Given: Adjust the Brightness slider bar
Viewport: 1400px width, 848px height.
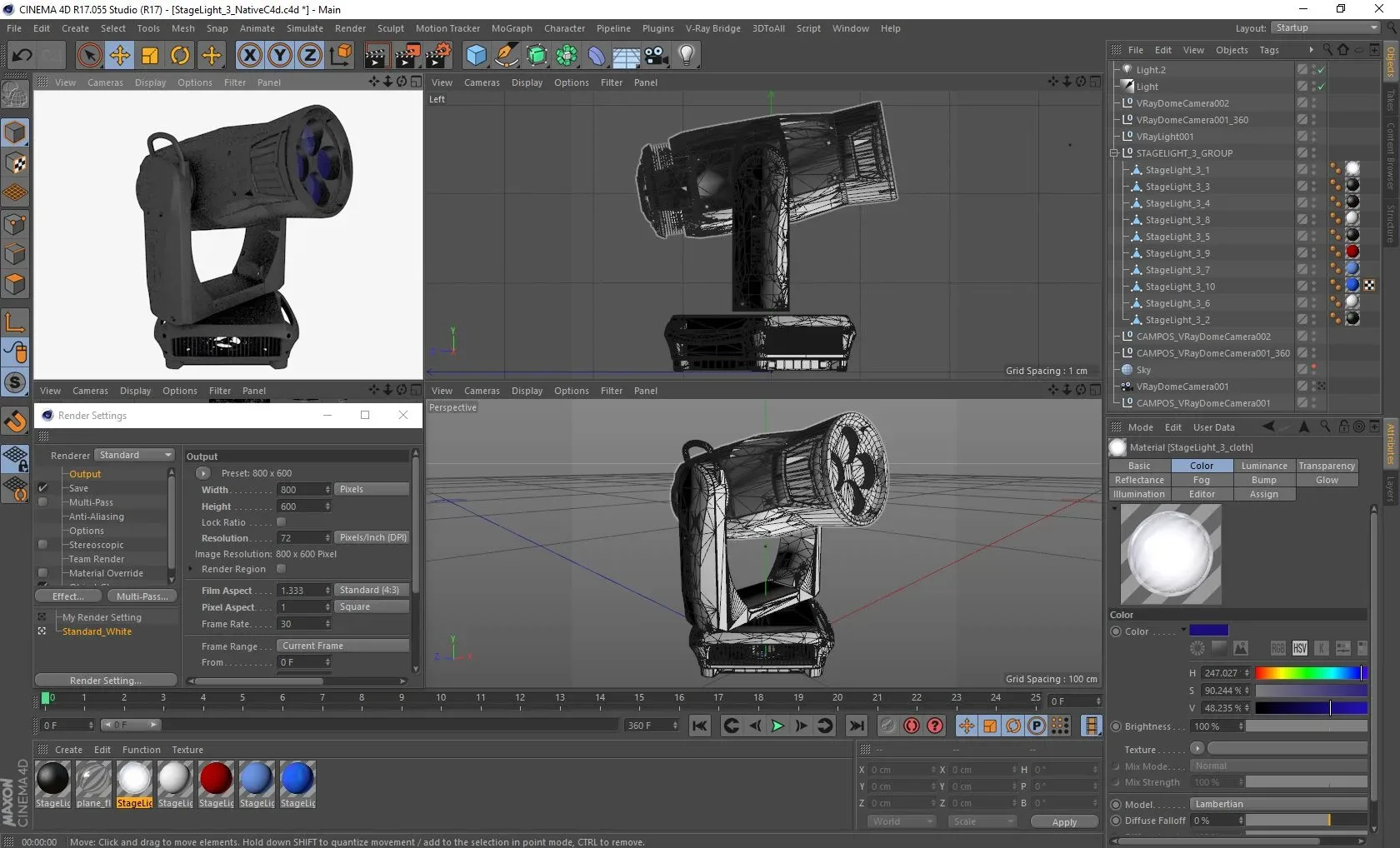Looking at the screenshot, I should [1306, 726].
